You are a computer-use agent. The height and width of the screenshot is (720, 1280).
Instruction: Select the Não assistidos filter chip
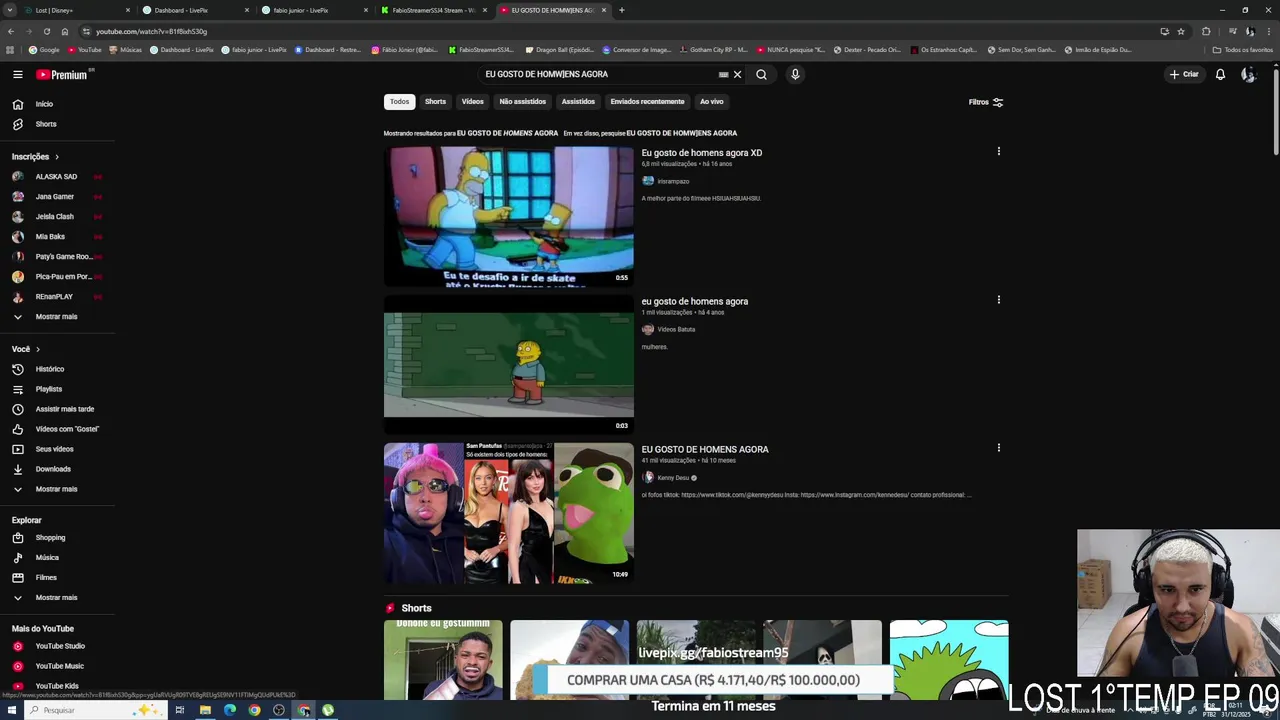[522, 102]
